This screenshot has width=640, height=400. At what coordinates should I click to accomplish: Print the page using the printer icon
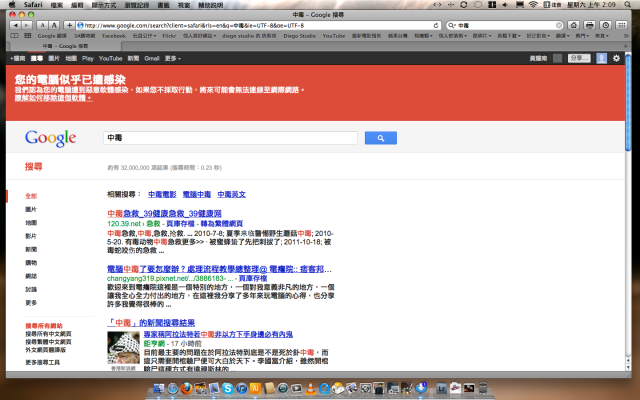click(x=589, y=25)
